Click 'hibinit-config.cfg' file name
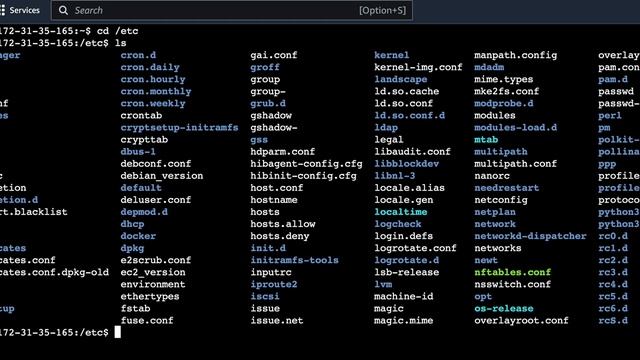This screenshot has height=360, width=640. point(304,176)
